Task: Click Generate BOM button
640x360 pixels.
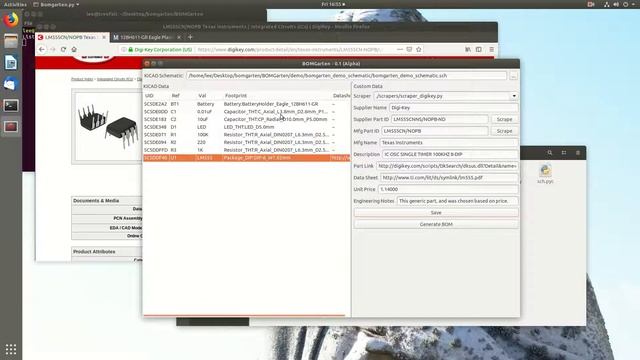Action: pyautogui.click(x=436, y=224)
